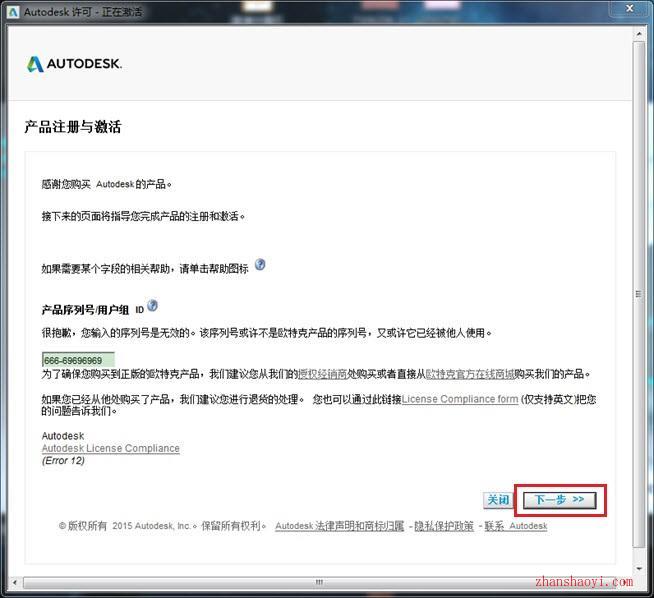Proceed with the 下一步 >> button

click(560, 500)
